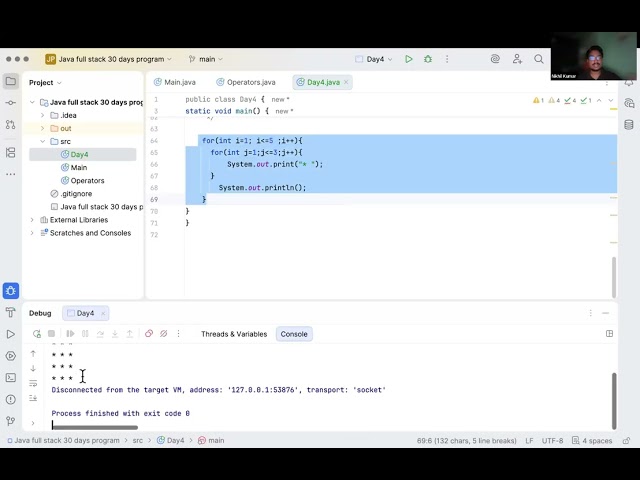
Task: Open Pull Requests tool window icon
Action: [x=11, y=124]
